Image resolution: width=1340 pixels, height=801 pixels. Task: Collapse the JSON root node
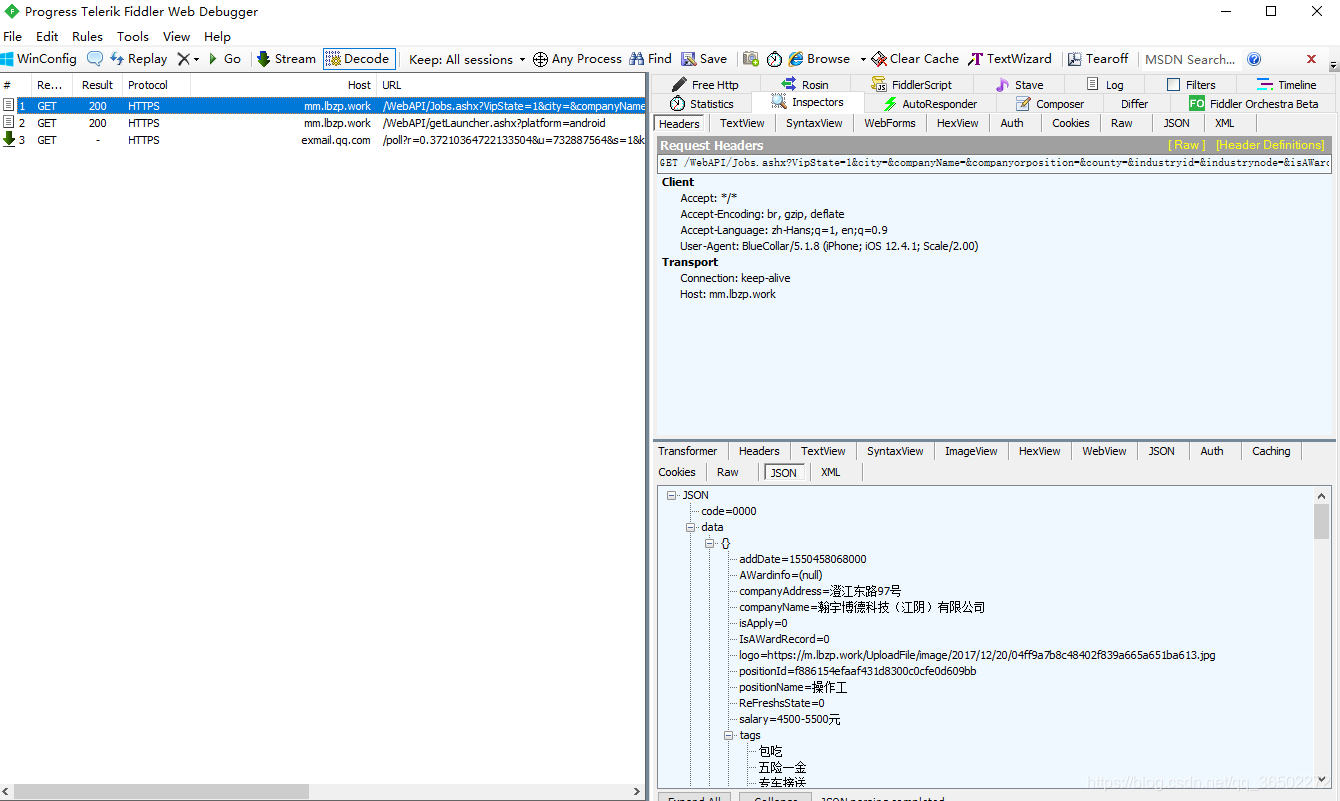pyautogui.click(x=672, y=495)
